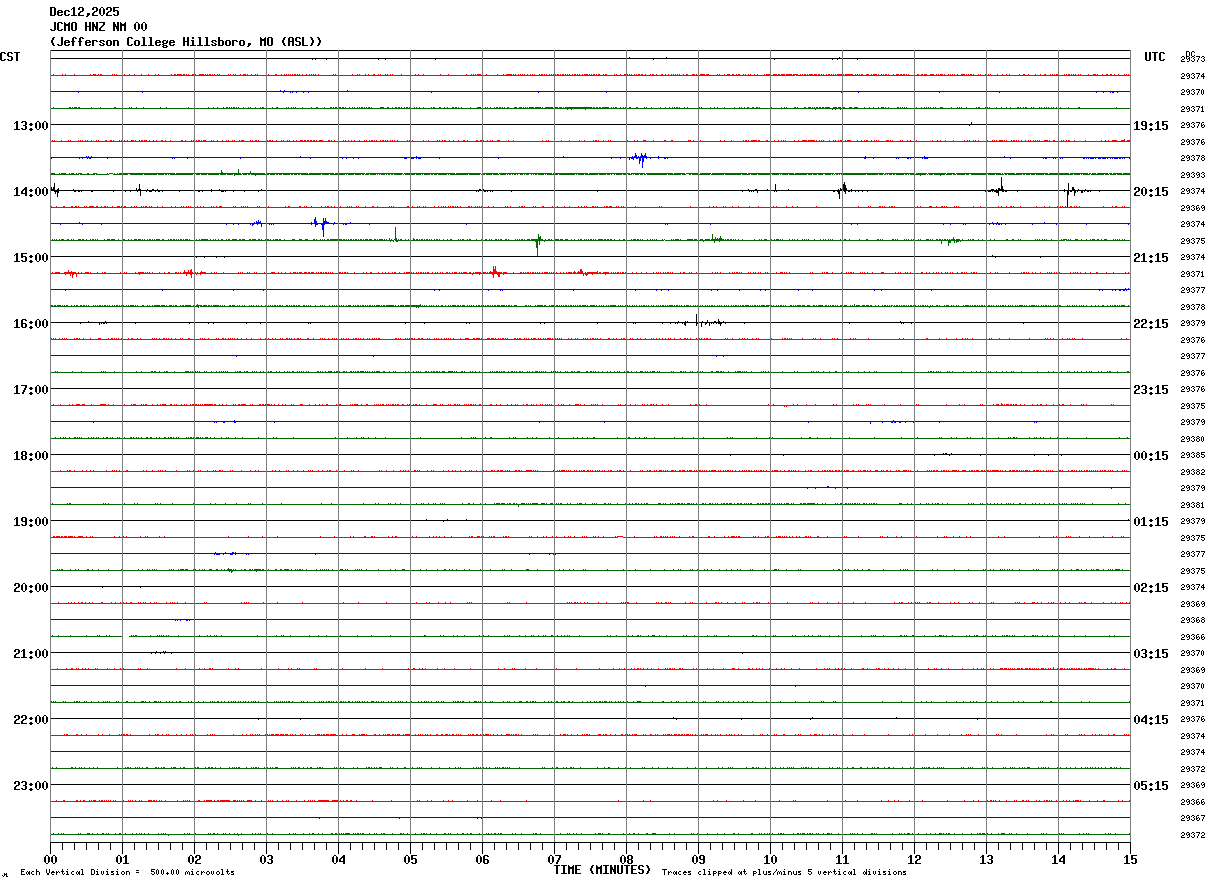Click the 20:15 UTC time label
This screenshot has width=1210, height=886.
[1151, 192]
